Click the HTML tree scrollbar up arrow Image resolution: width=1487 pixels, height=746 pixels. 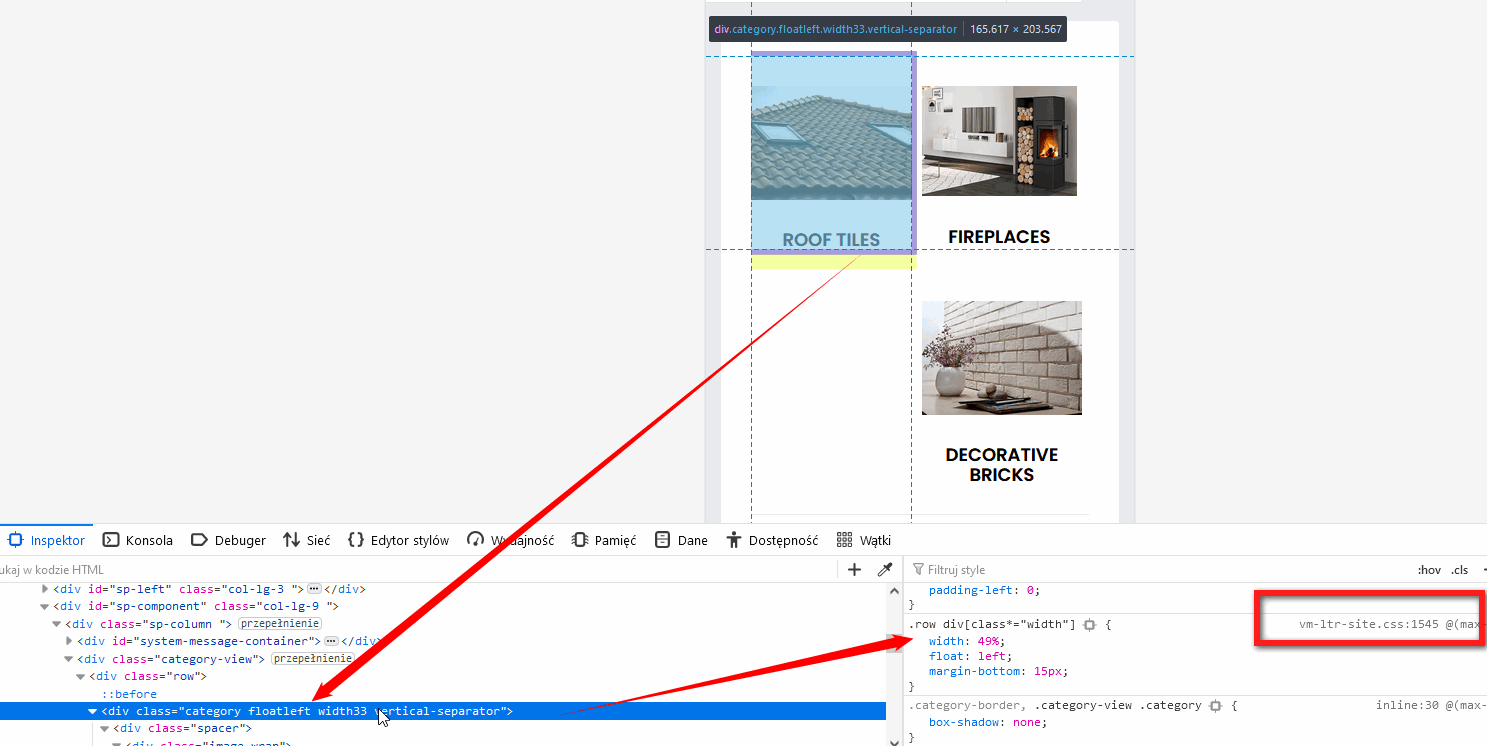[894, 591]
